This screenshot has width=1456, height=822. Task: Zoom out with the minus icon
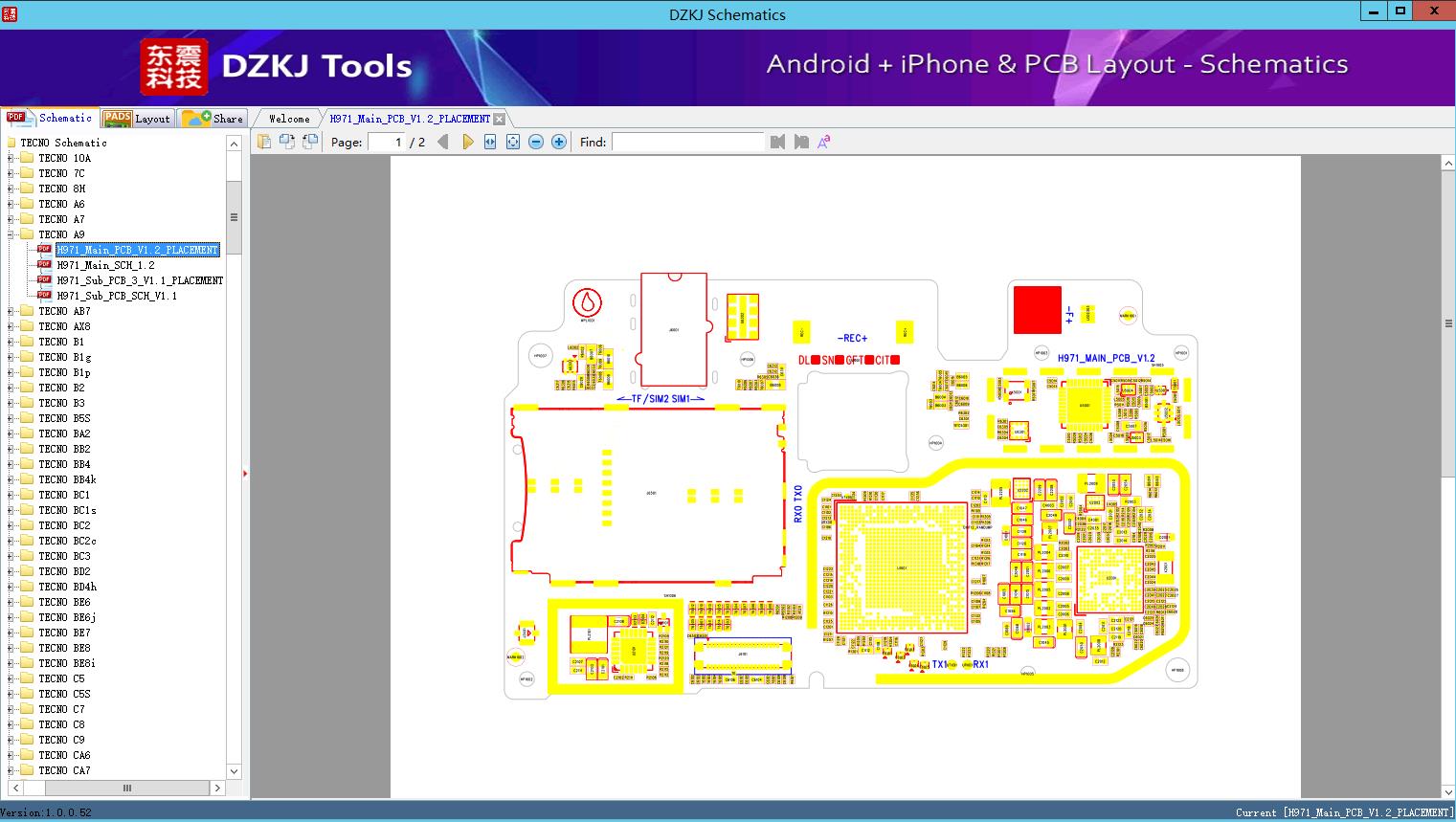click(x=536, y=142)
